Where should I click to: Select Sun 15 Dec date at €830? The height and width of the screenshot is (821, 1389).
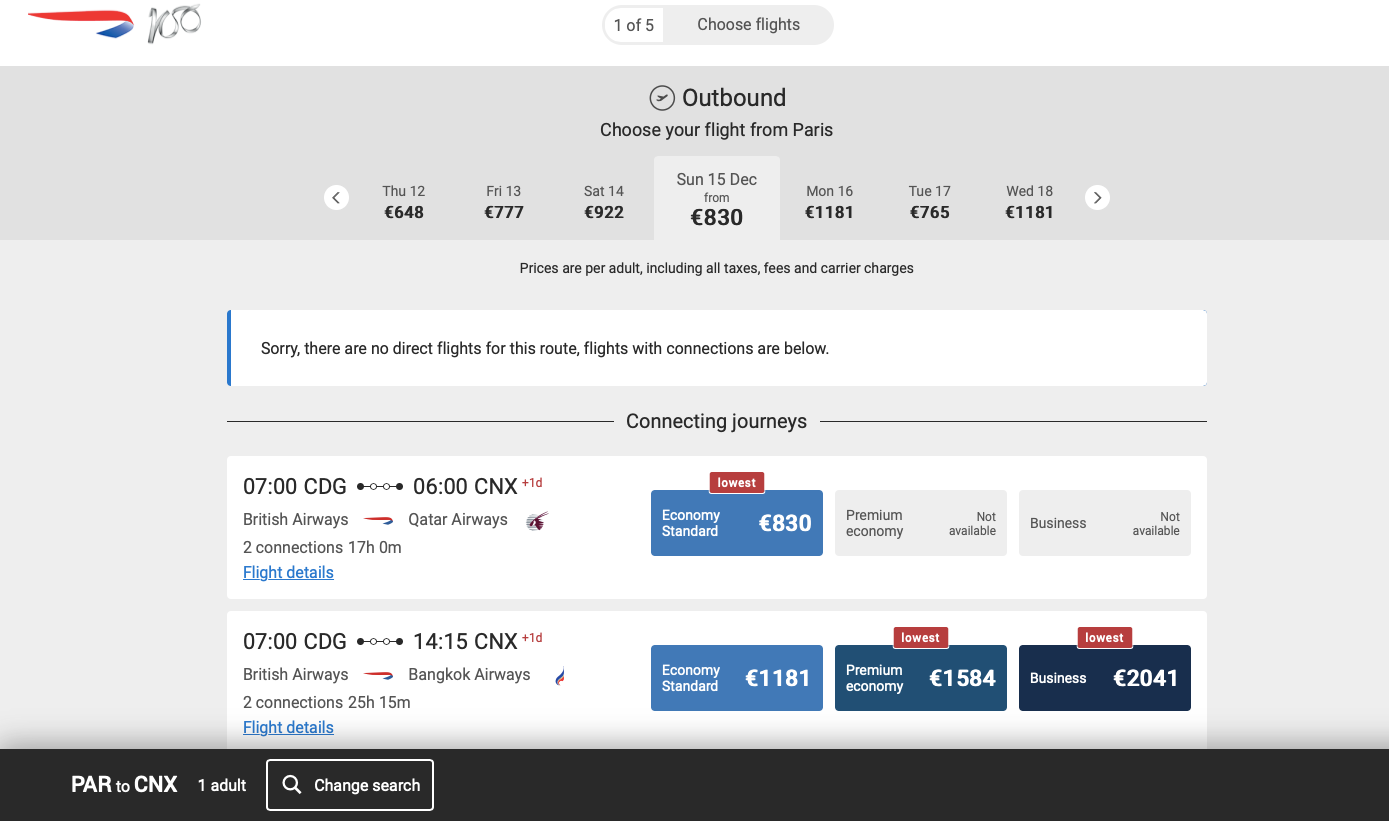(x=717, y=199)
